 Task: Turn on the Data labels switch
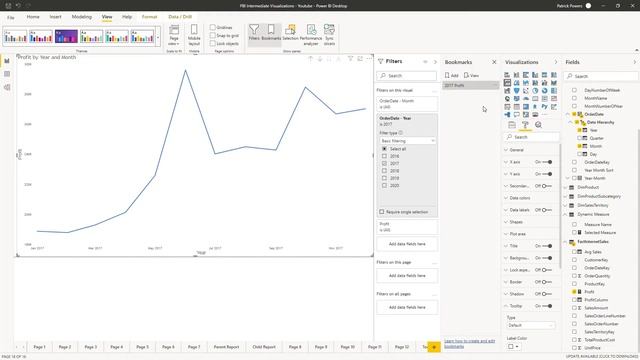[x=547, y=210]
